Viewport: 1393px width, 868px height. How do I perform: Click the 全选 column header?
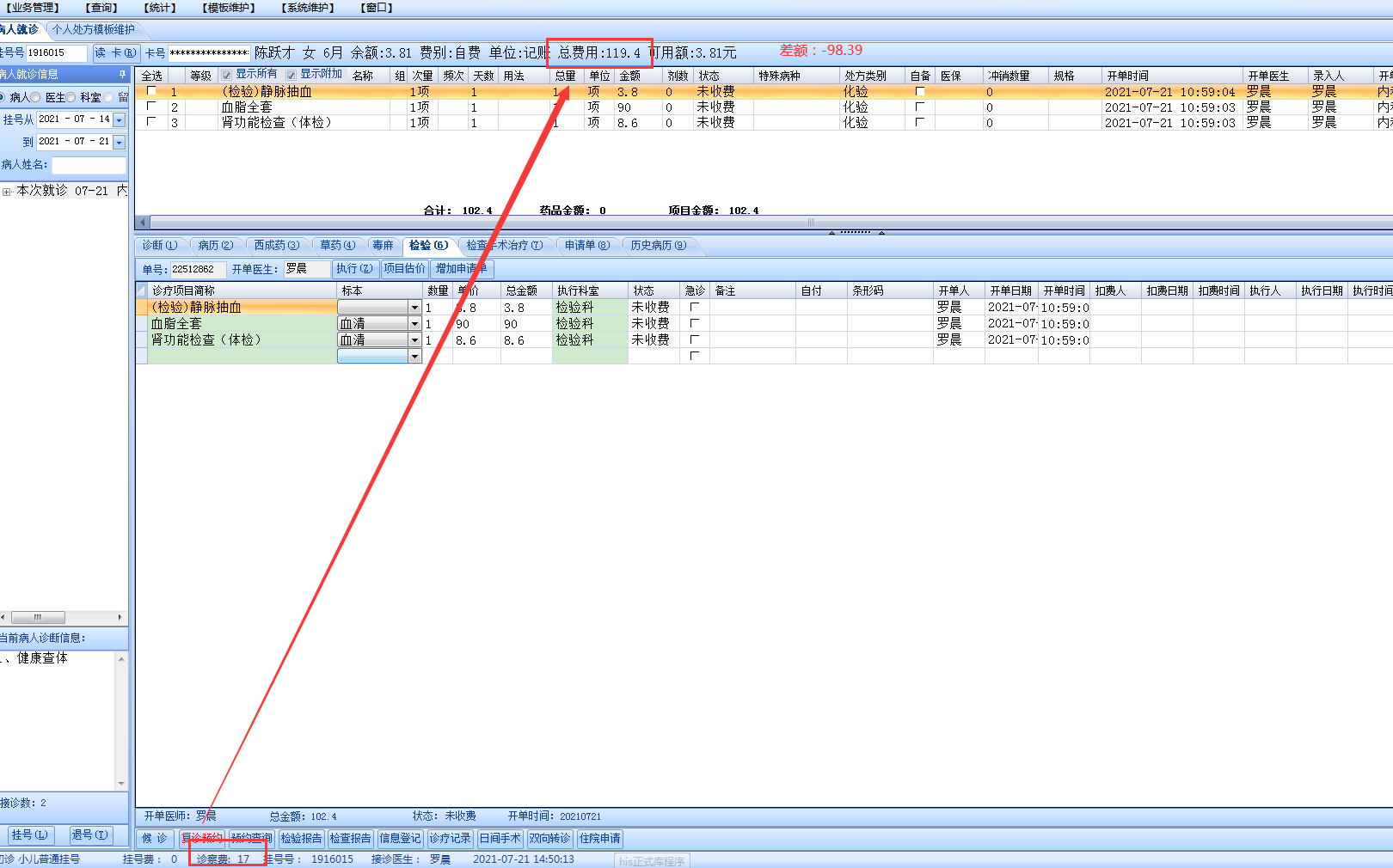point(152,76)
